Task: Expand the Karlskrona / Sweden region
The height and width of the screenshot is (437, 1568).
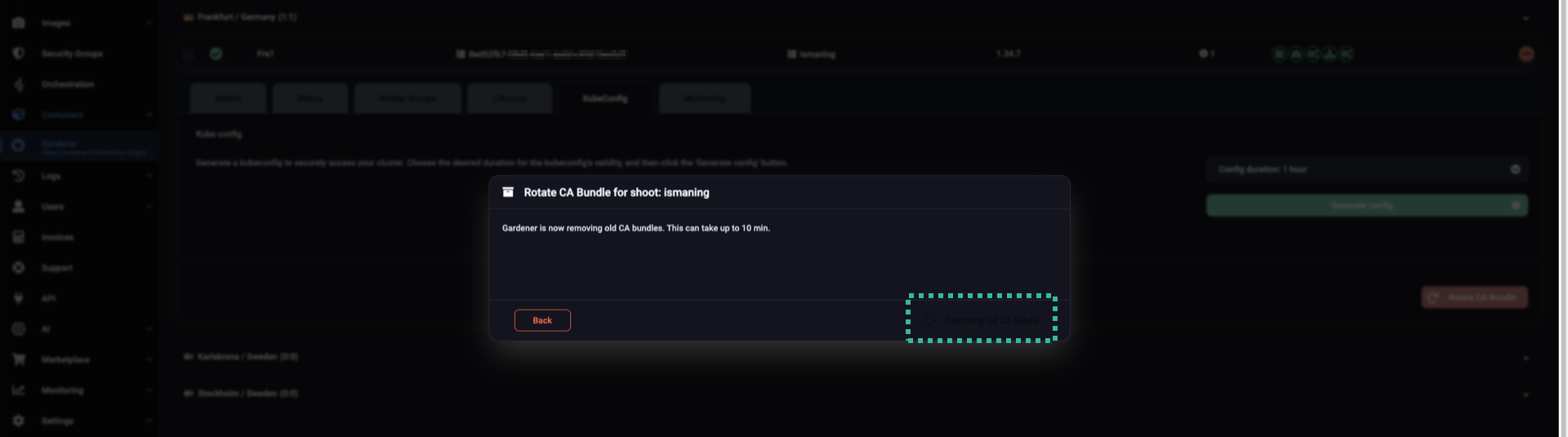Action: [1526, 358]
